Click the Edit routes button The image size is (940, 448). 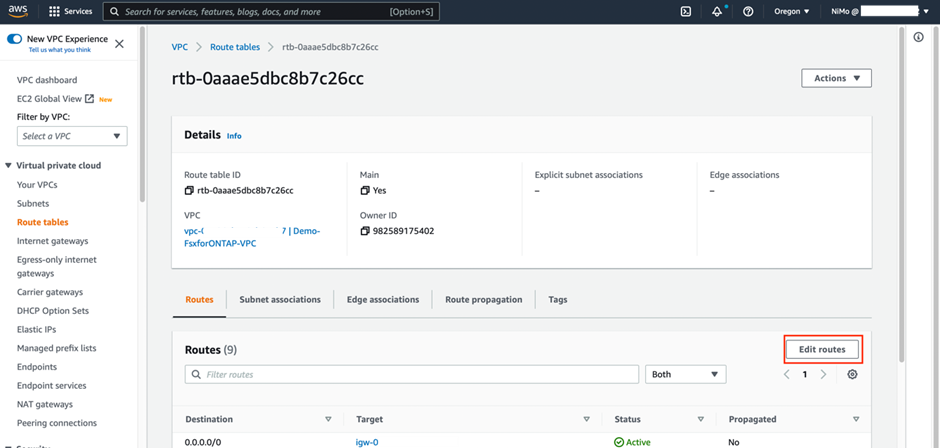coord(822,349)
